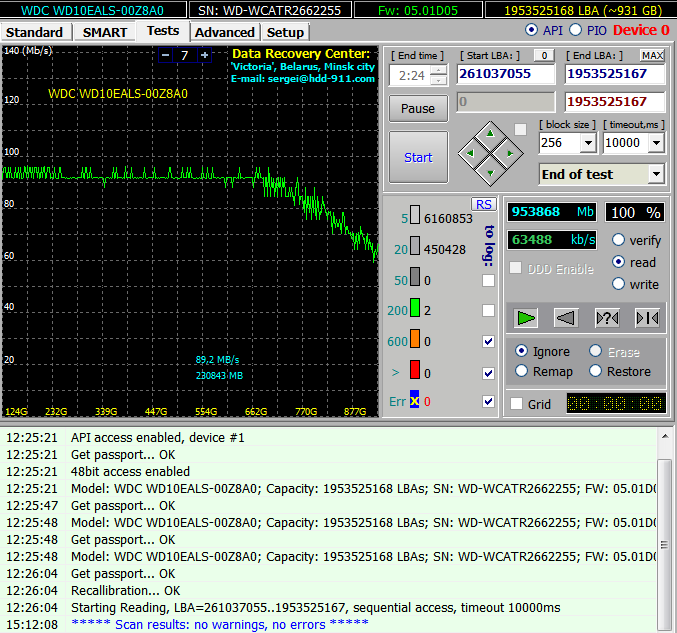The height and width of the screenshot is (633, 677).
Task: Toggle small checkbox beside diamond navigator
Action: tap(521, 129)
